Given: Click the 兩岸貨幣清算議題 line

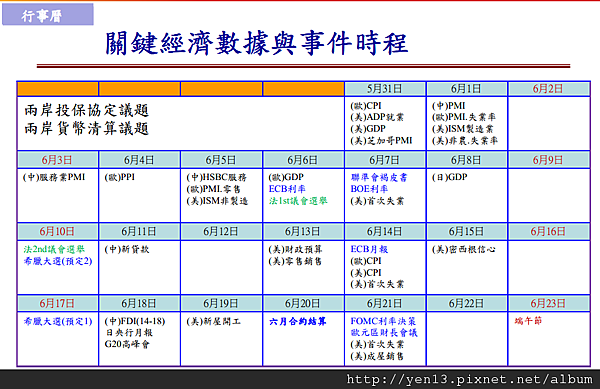Looking at the screenshot, I should point(86,129).
